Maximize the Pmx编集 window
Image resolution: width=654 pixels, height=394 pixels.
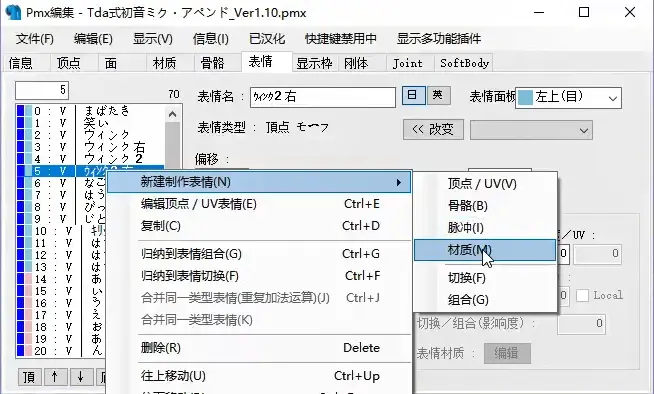(584, 13)
